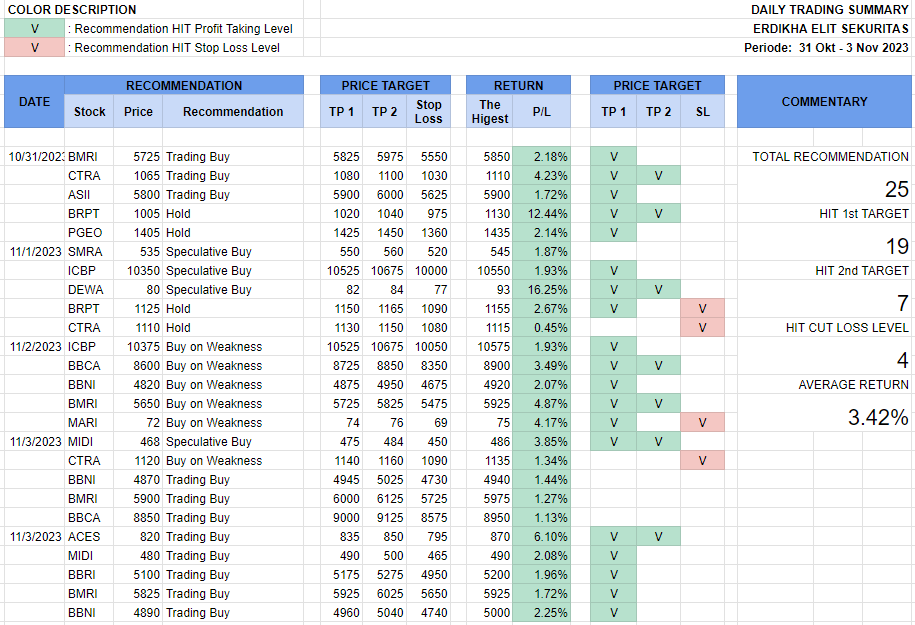Viewport: 915px width, 625px height.
Task: Click the Stop Loss column header
Action: point(428,112)
